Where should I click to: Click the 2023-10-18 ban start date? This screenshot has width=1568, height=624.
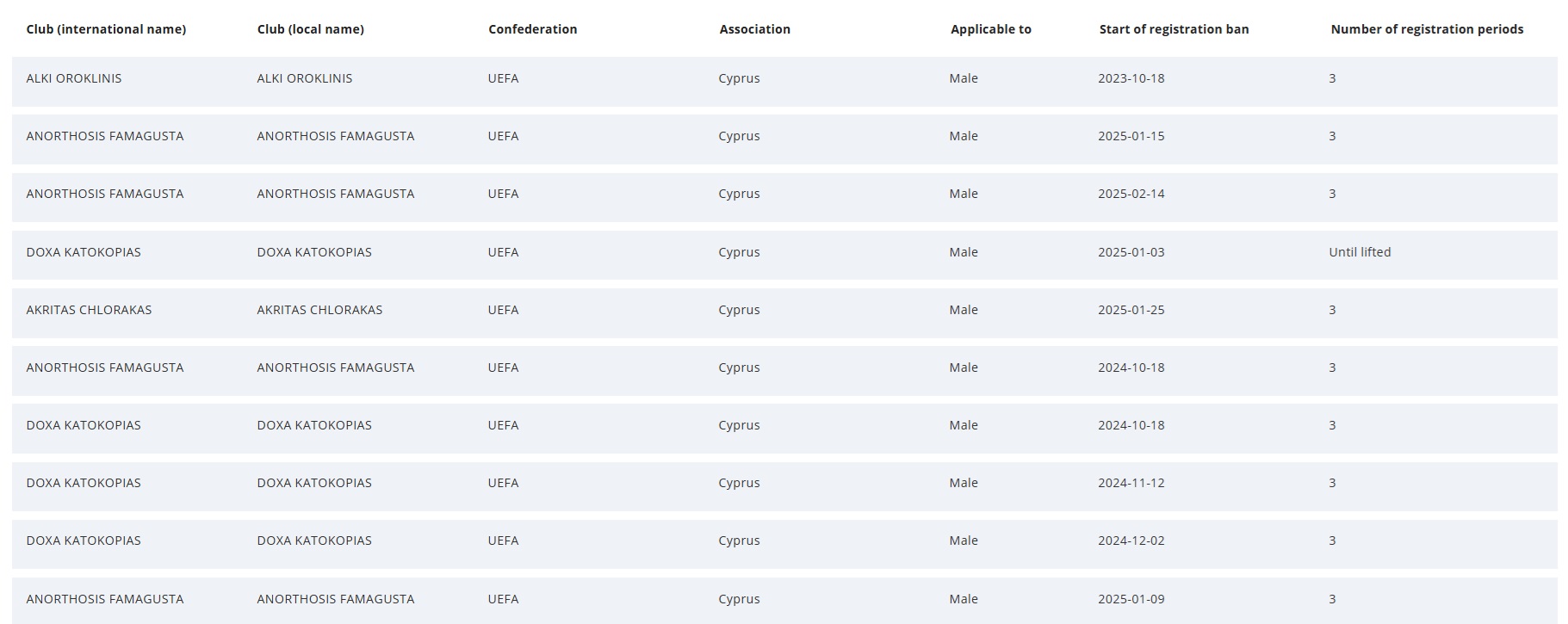[x=1131, y=78]
